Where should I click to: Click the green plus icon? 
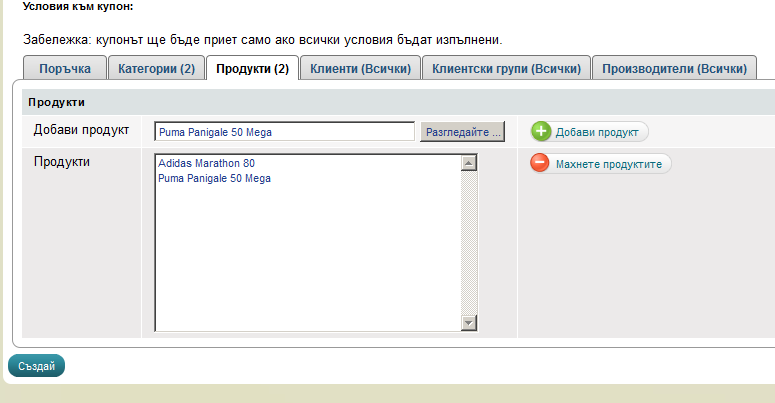coord(541,132)
